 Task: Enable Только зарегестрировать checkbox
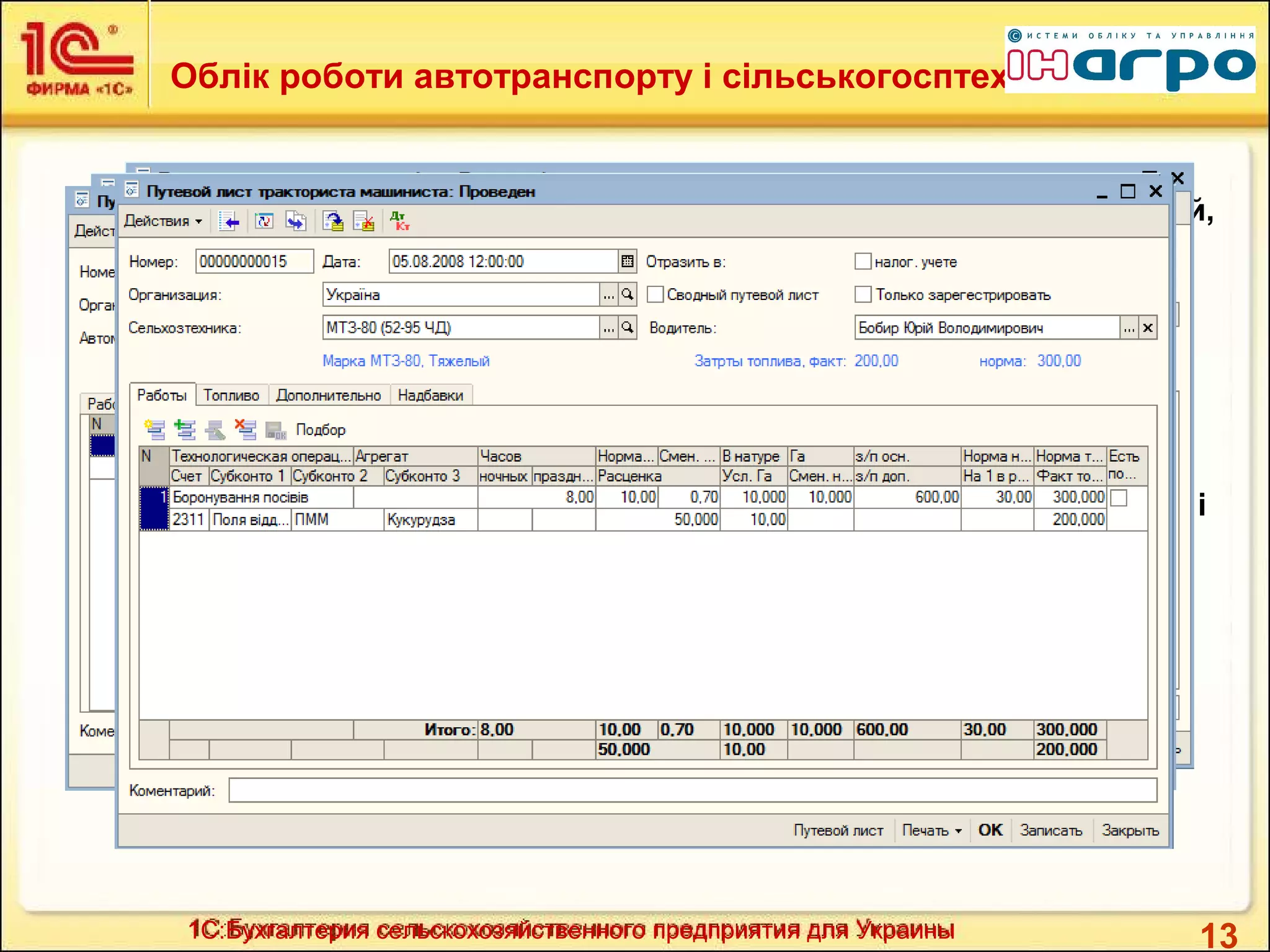point(863,294)
